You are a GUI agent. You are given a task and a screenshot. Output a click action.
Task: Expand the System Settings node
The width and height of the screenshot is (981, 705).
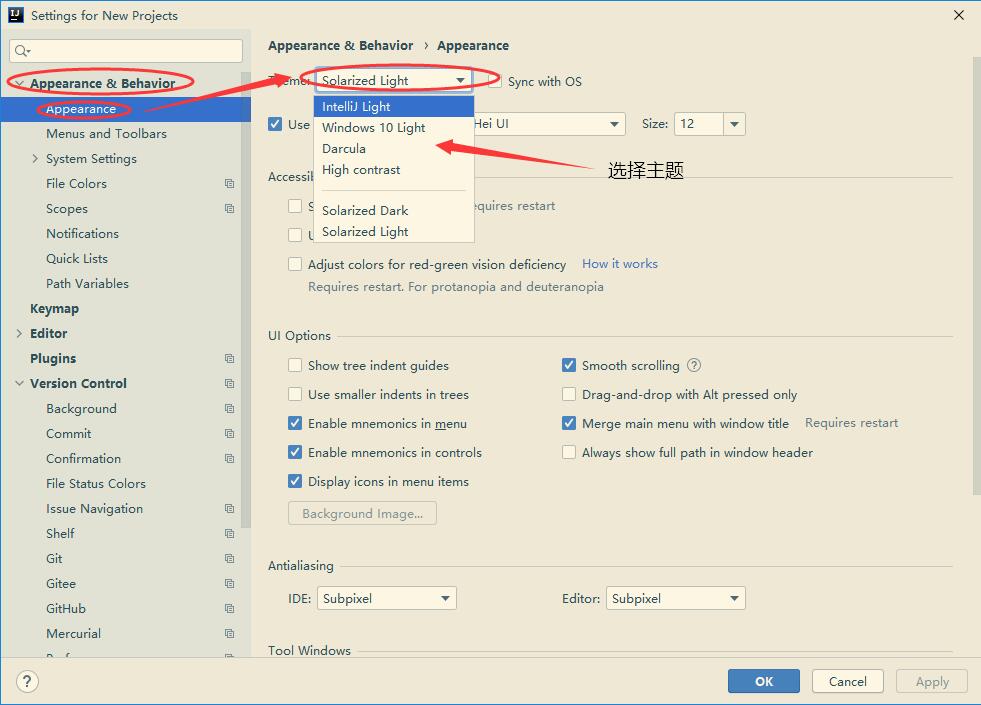[x=35, y=158]
